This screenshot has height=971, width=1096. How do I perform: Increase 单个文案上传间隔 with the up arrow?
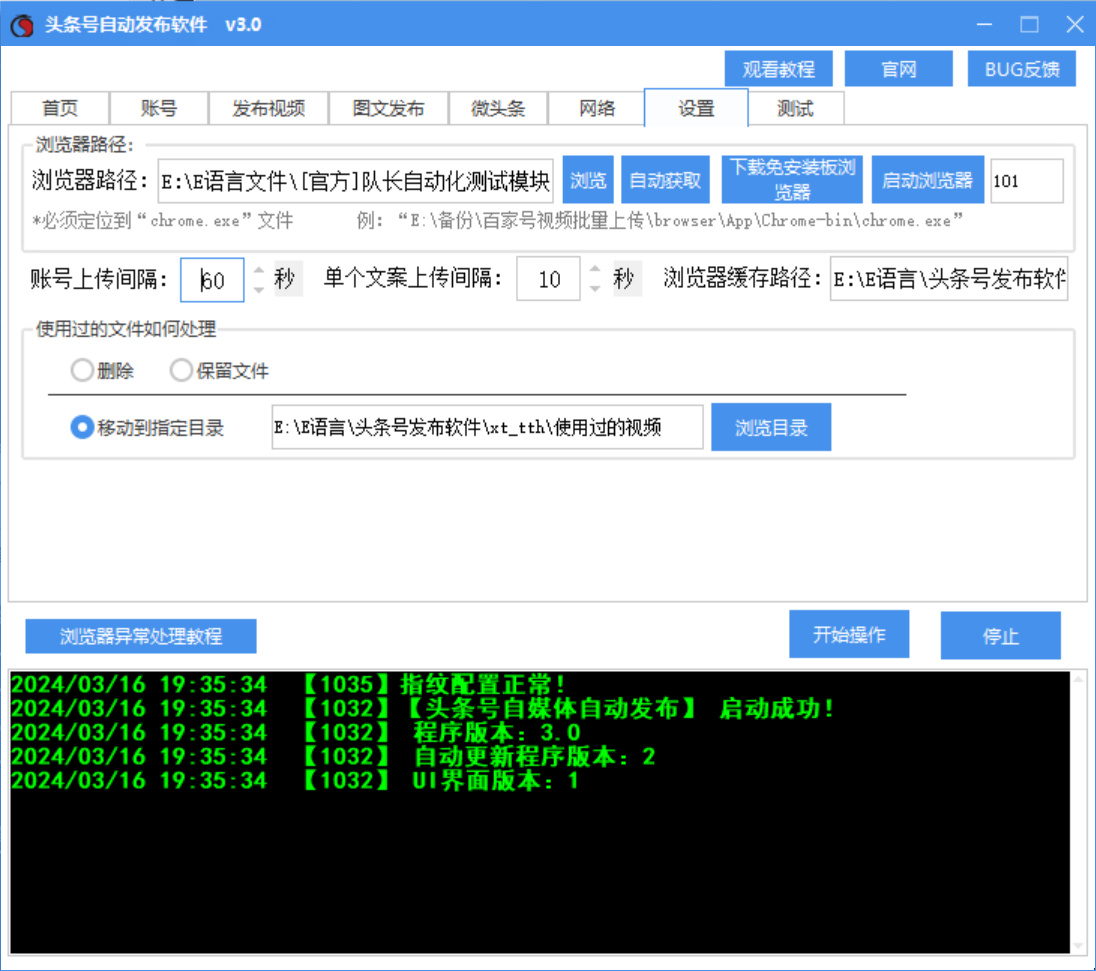click(x=596, y=269)
